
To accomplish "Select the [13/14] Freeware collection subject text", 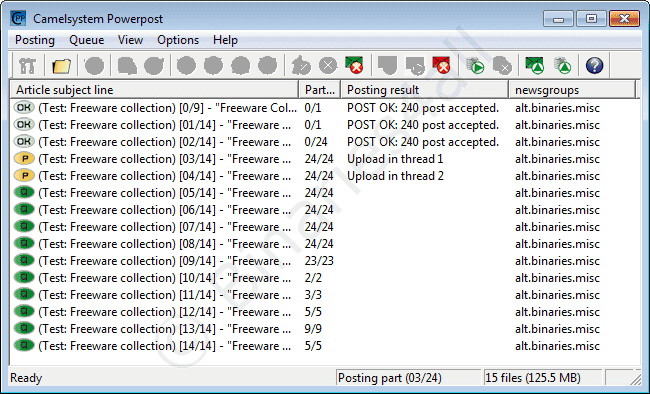I will tap(165, 329).
